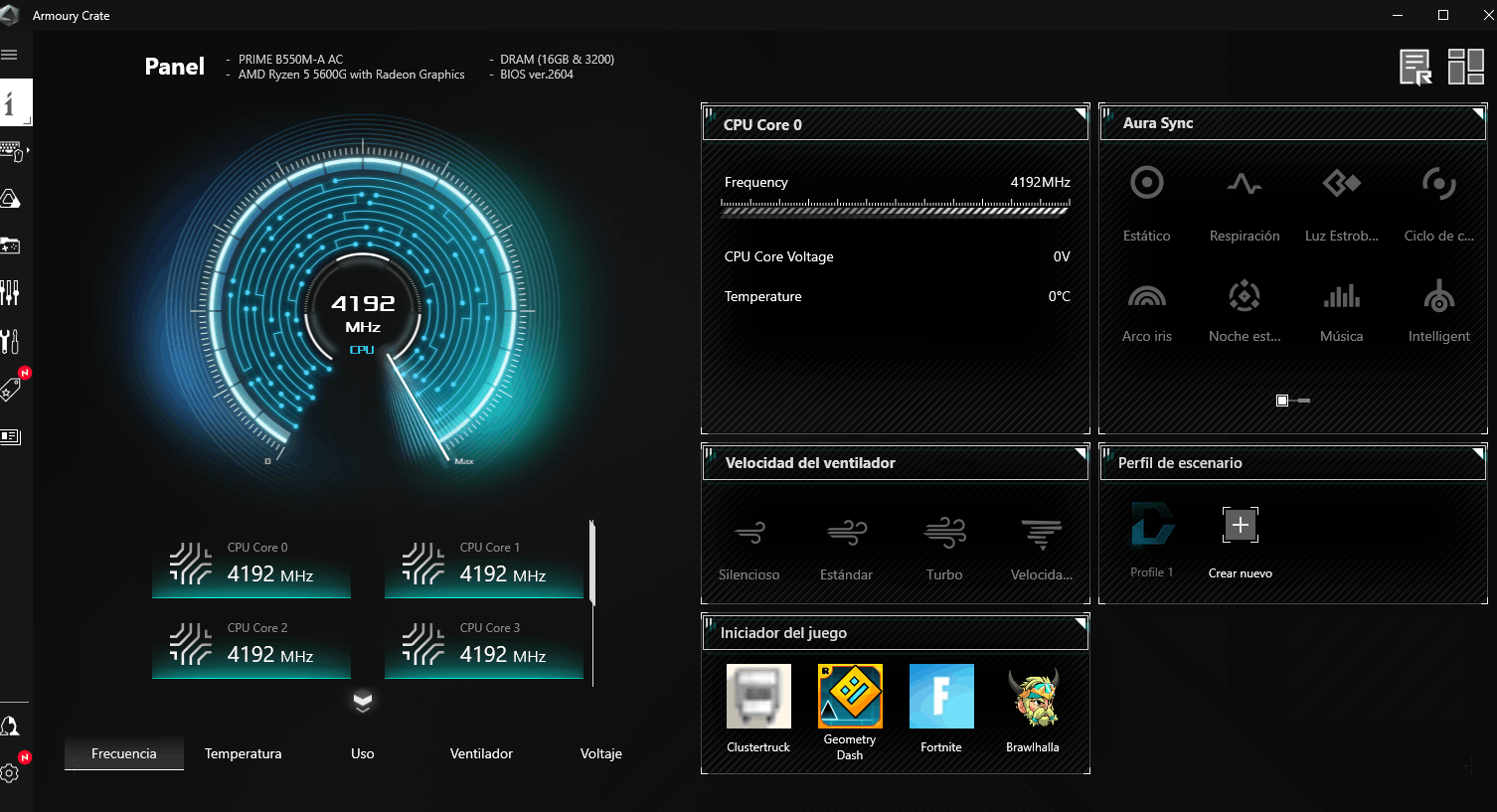Switch to the Frecuencia tab
Screen dimensions: 1497x812
pos(124,753)
